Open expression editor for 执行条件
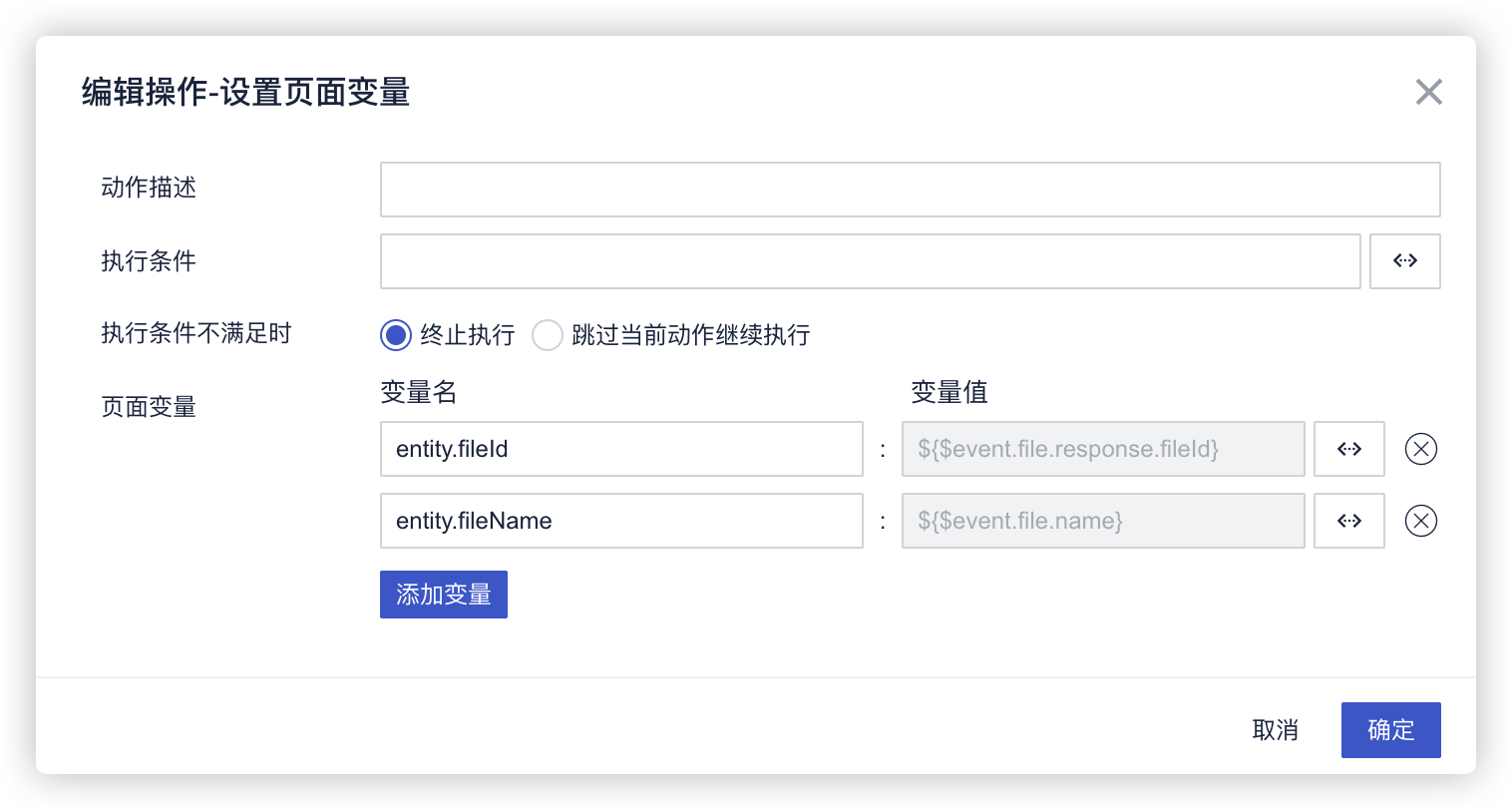The width and height of the screenshot is (1512, 810). coord(1404,261)
